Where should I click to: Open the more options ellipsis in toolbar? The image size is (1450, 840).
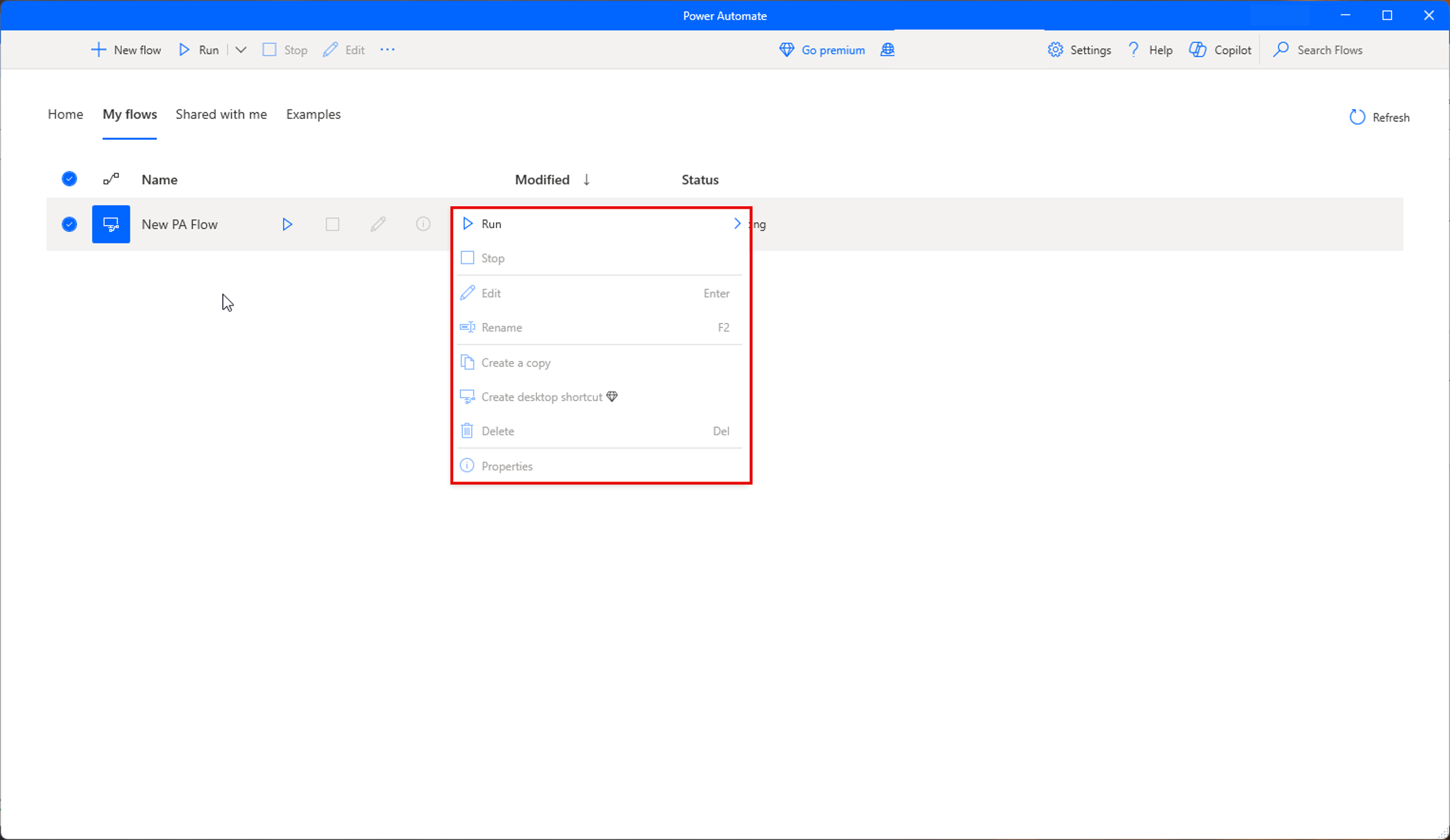click(387, 50)
